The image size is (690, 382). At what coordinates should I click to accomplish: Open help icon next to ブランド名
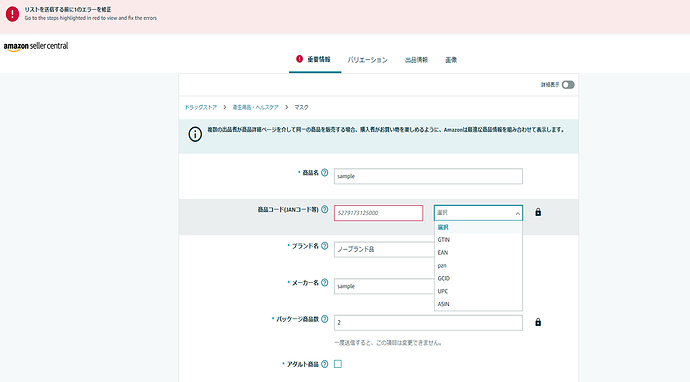pos(324,246)
